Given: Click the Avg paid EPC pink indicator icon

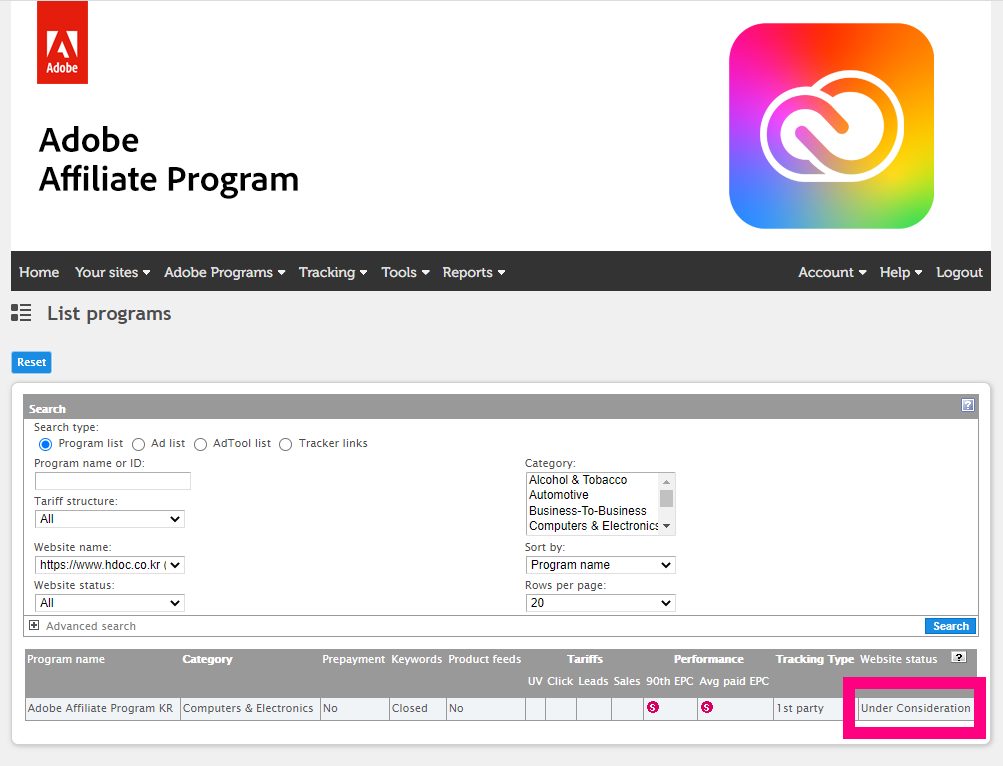Looking at the screenshot, I should coord(706,707).
